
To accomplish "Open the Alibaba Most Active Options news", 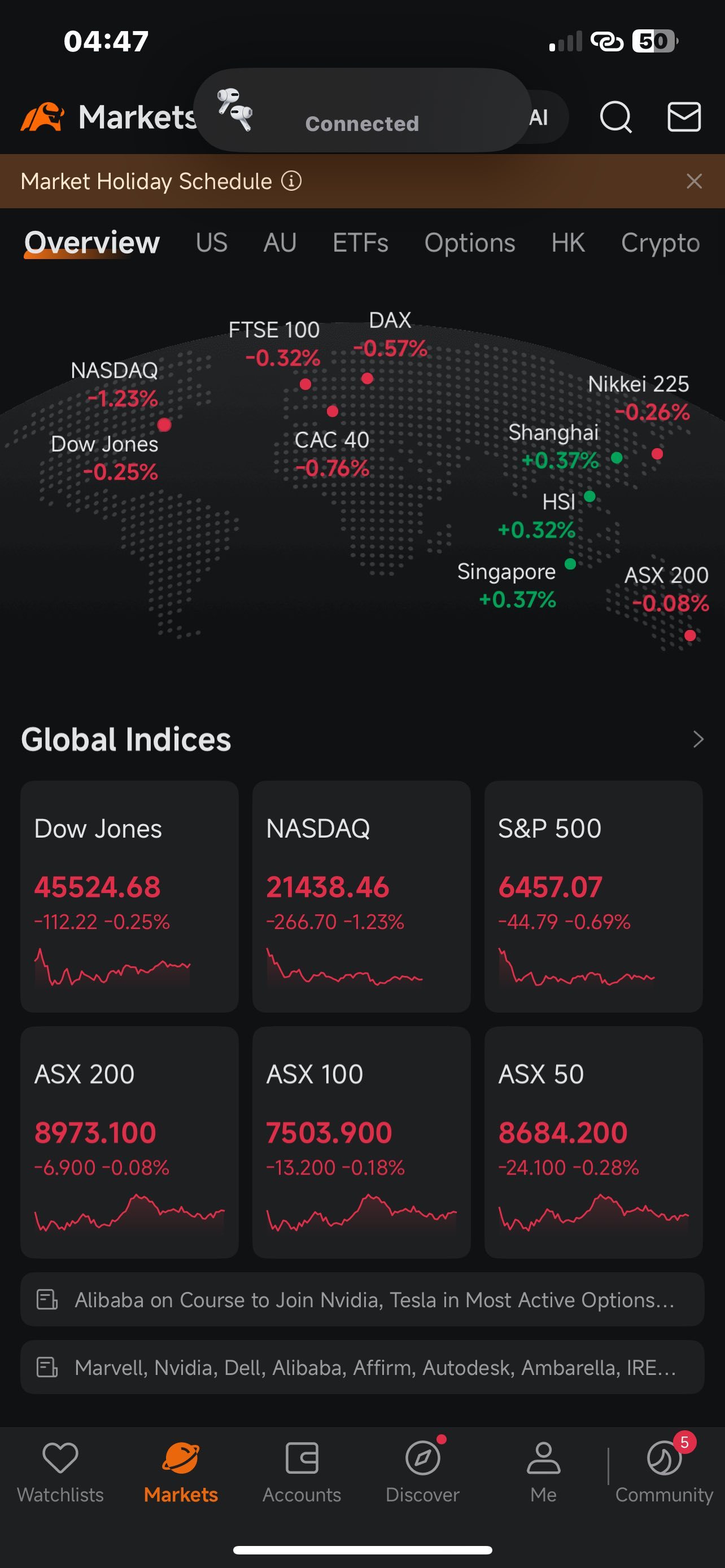I will point(362,1299).
